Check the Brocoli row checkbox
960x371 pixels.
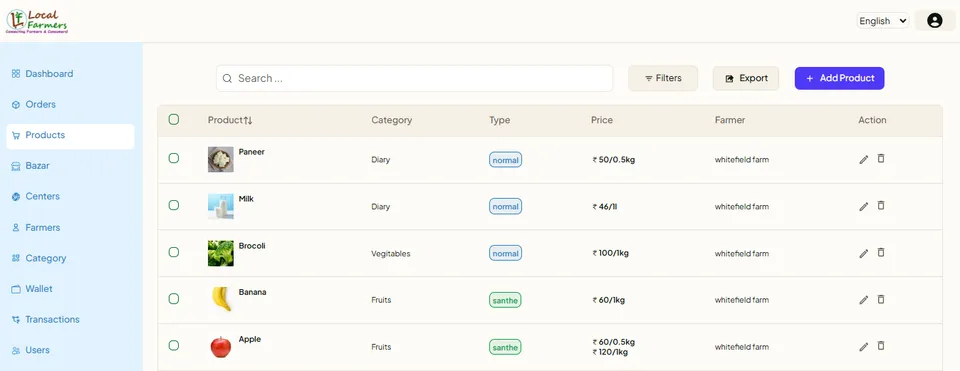[x=174, y=252]
